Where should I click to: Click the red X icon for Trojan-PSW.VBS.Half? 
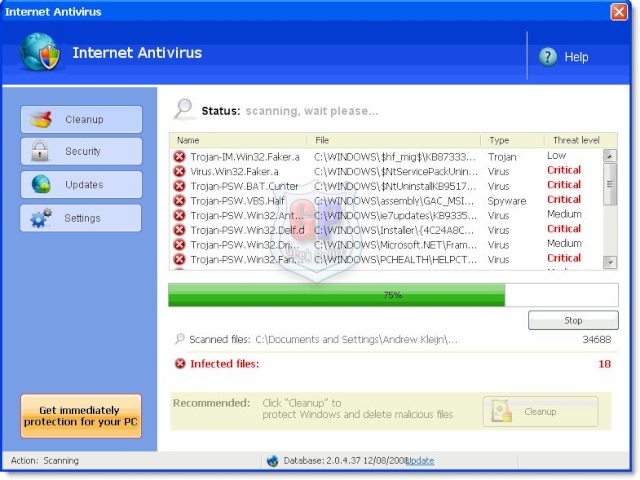tap(179, 201)
